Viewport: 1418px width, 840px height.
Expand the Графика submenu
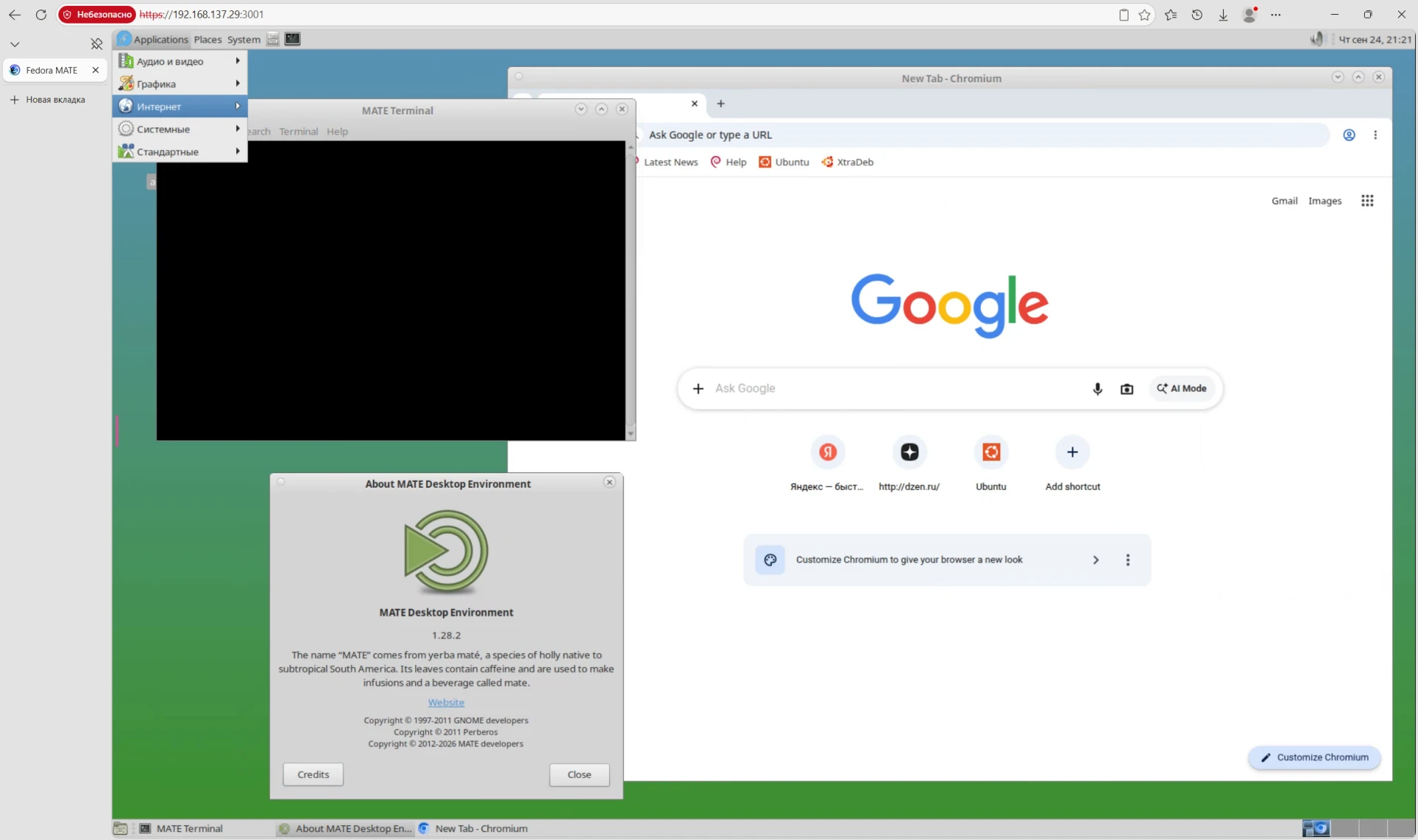pos(180,84)
